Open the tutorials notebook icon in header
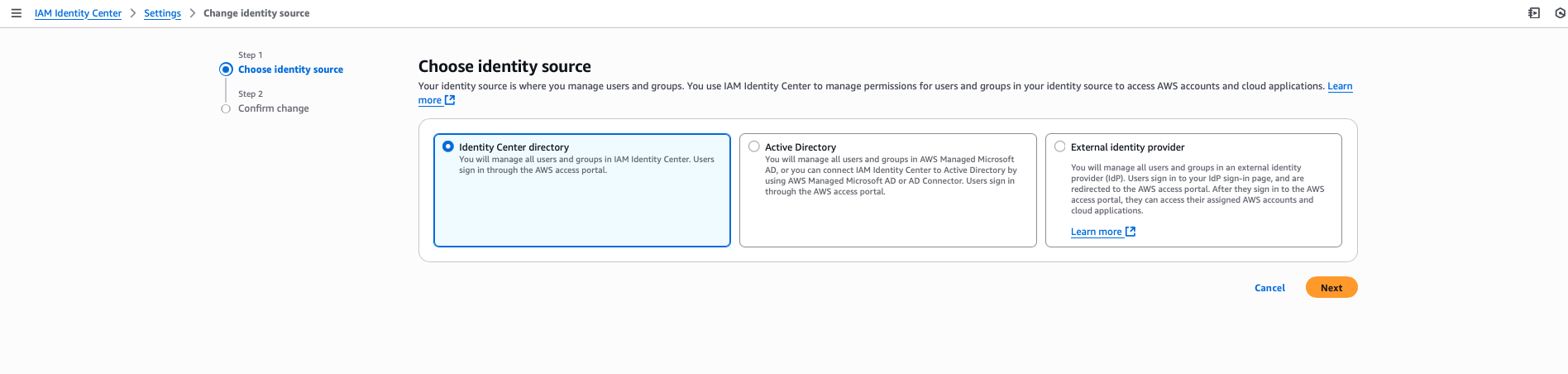This screenshot has width=1568, height=374. click(x=1534, y=13)
